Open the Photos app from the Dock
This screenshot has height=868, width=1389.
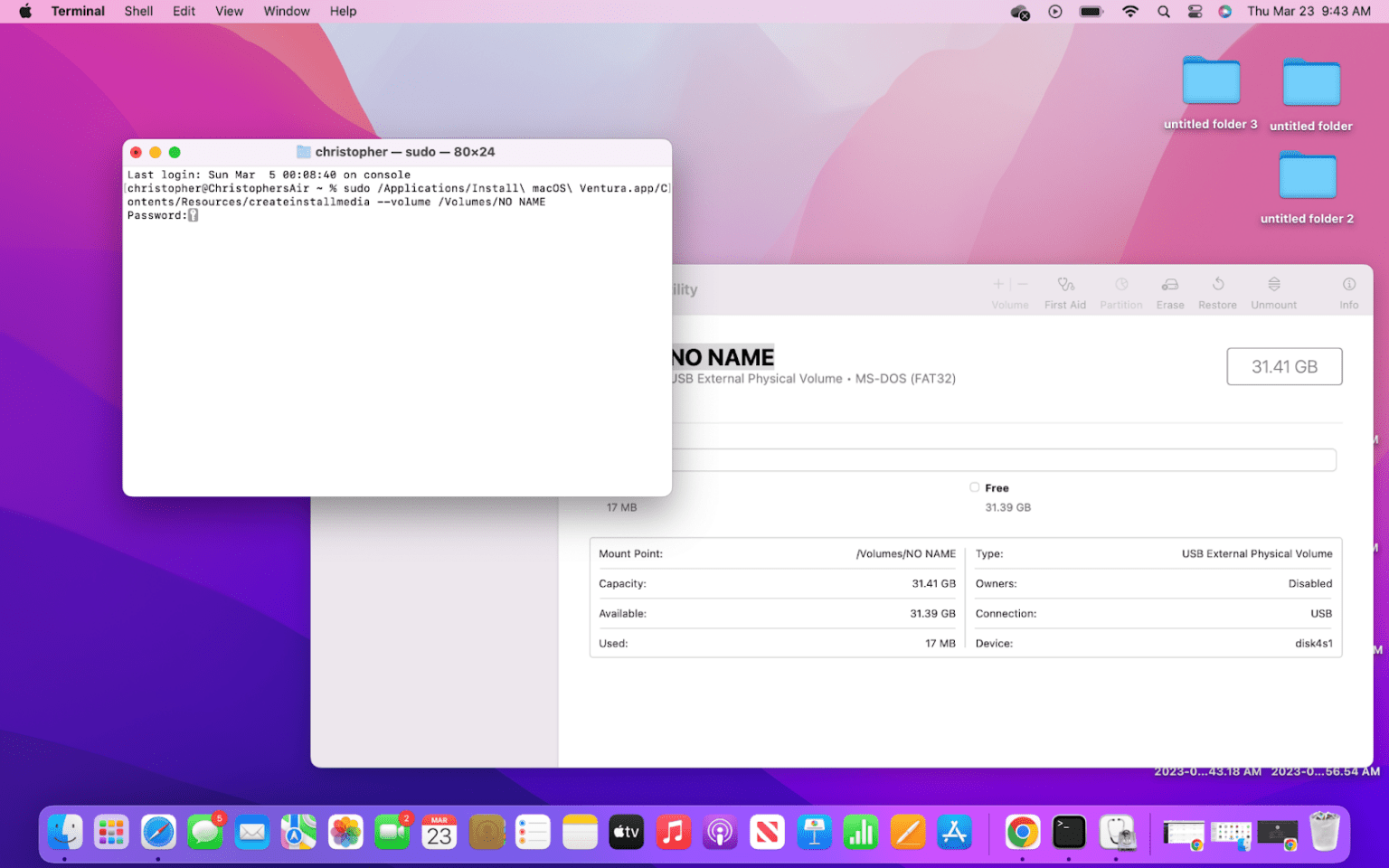coord(345,832)
